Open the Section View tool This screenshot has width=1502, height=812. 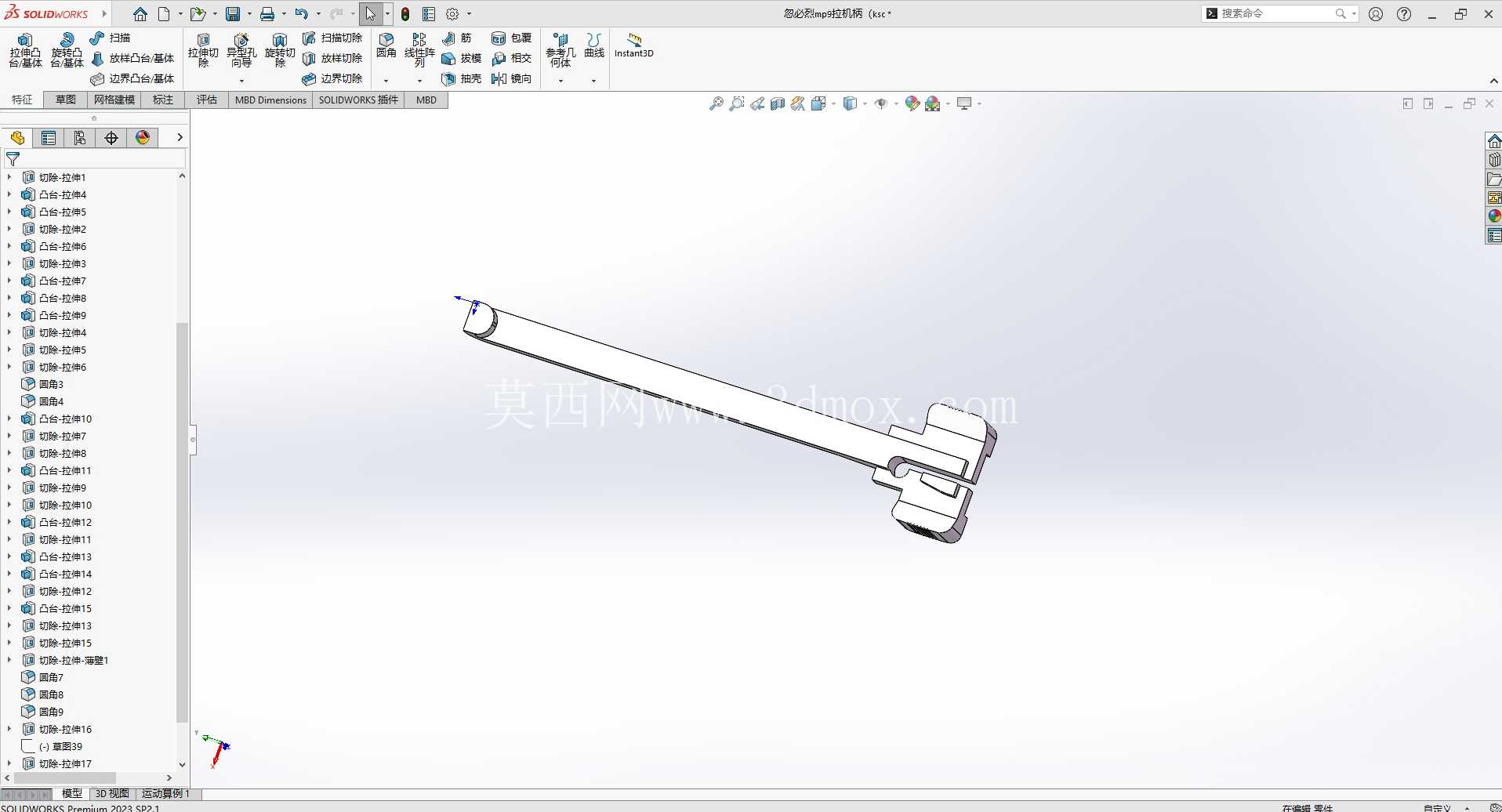778,103
